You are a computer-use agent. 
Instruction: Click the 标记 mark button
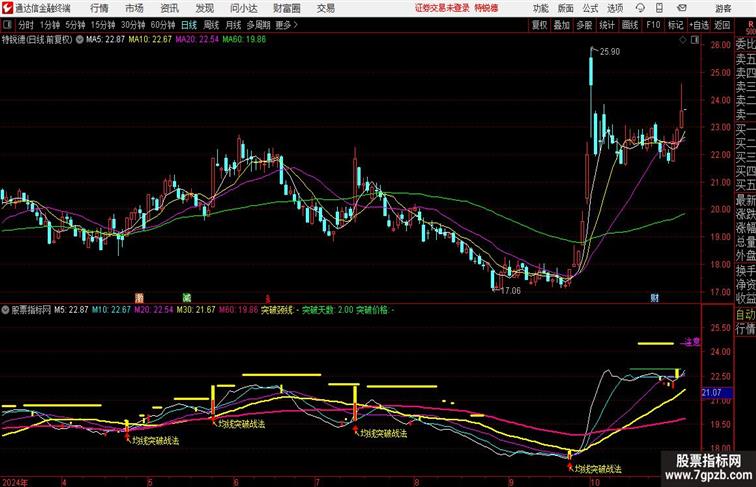click(675, 25)
